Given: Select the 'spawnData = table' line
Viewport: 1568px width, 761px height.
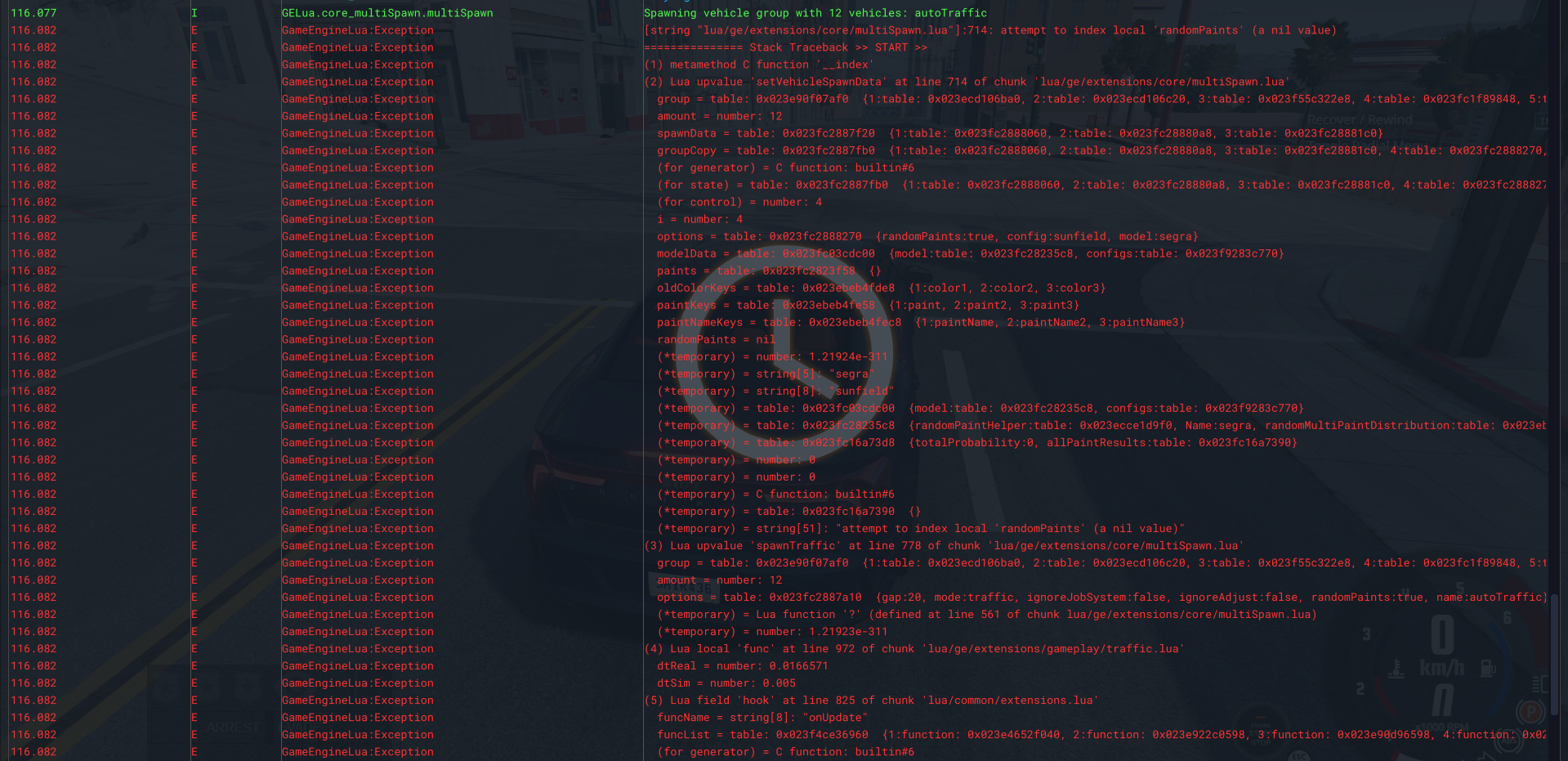Looking at the screenshot, I should (x=1021, y=133).
